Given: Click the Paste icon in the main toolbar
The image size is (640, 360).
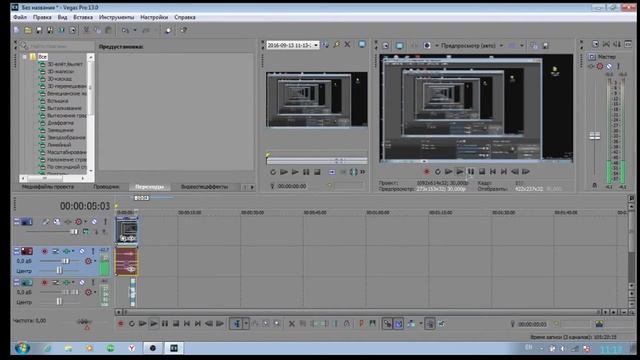Looking at the screenshot, I should (x=108, y=30).
